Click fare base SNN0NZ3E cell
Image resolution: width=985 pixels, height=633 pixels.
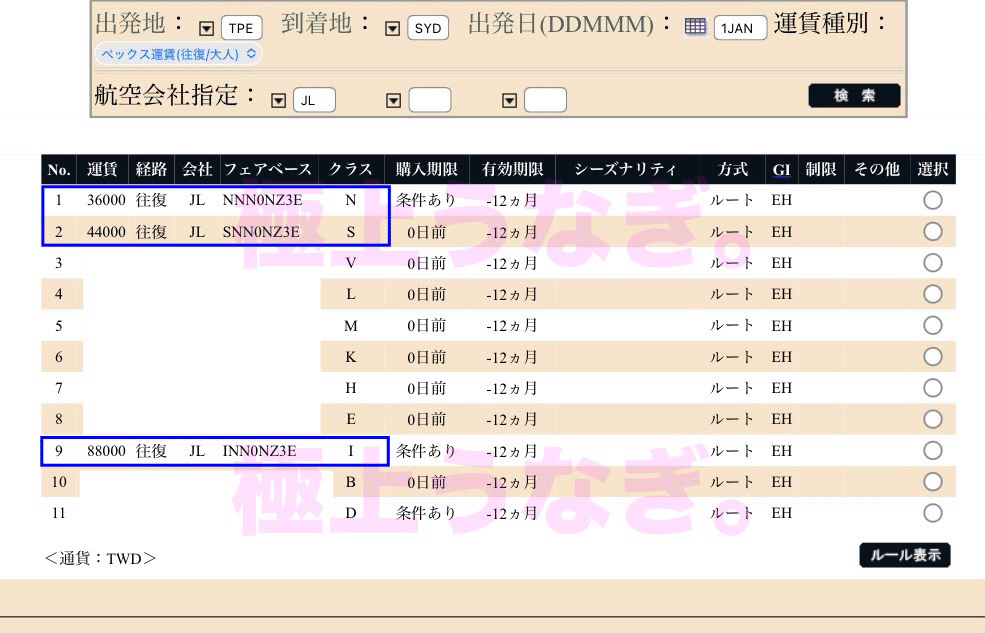point(261,232)
